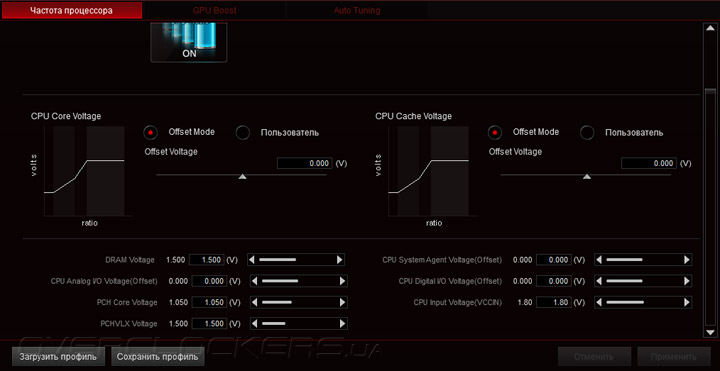Click the CPU Input Voltage(VCCIN) label

click(x=458, y=303)
